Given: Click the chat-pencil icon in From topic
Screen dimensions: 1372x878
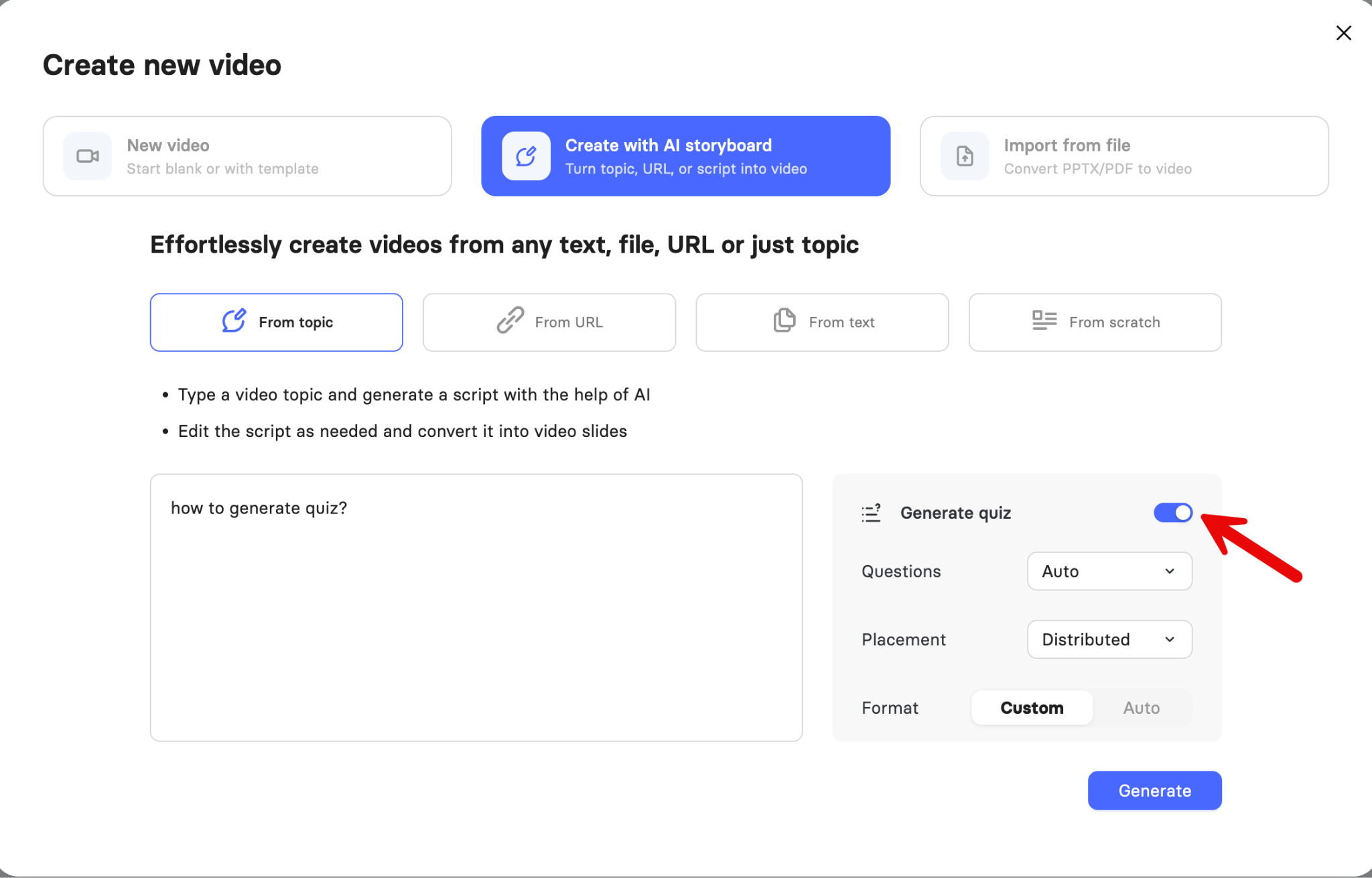Looking at the screenshot, I should tap(234, 321).
